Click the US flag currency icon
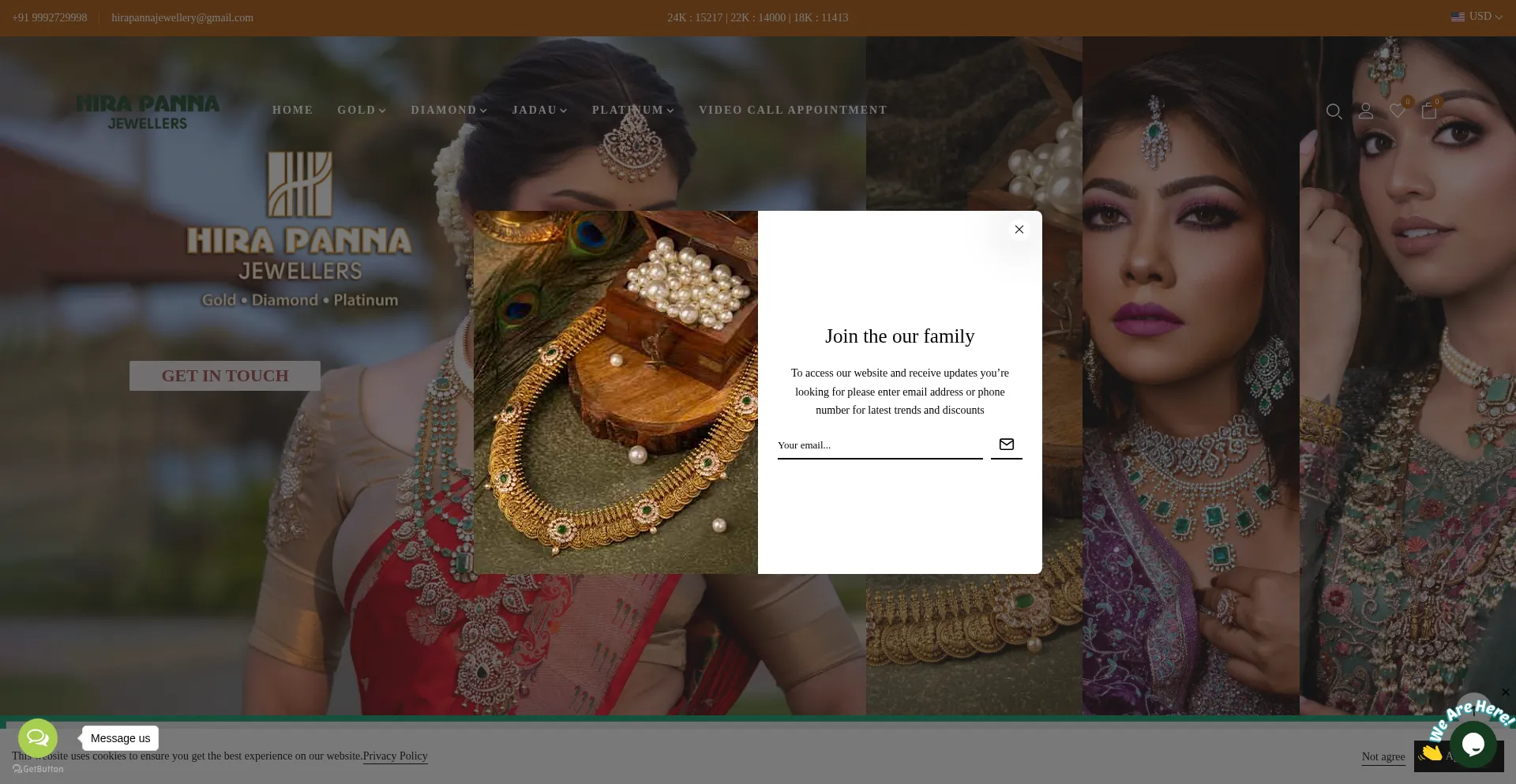The image size is (1516, 784). [x=1458, y=17]
